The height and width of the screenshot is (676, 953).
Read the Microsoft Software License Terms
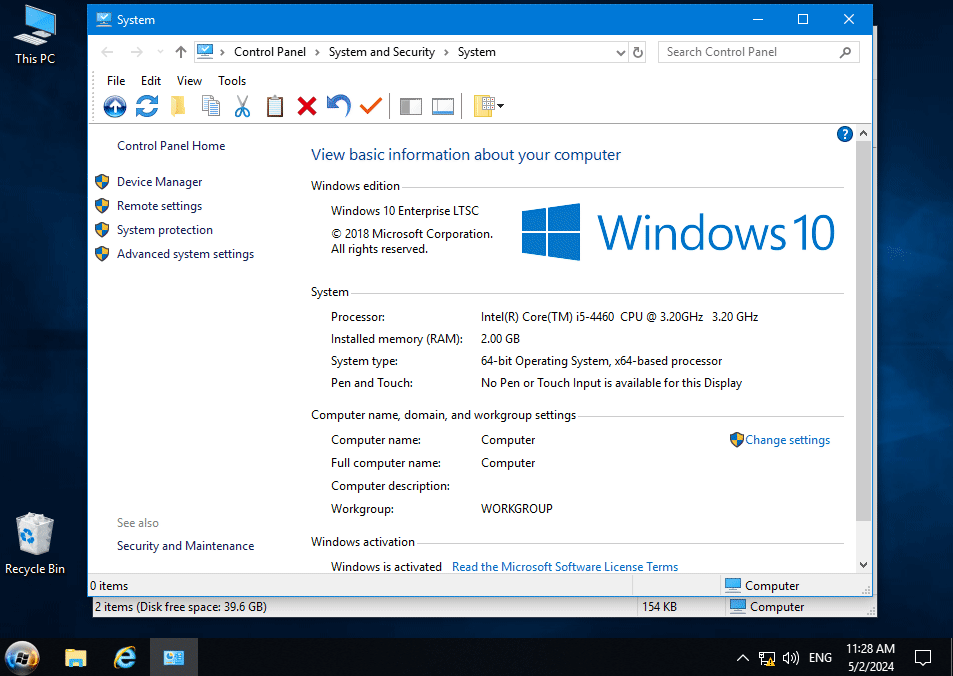pos(565,567)
